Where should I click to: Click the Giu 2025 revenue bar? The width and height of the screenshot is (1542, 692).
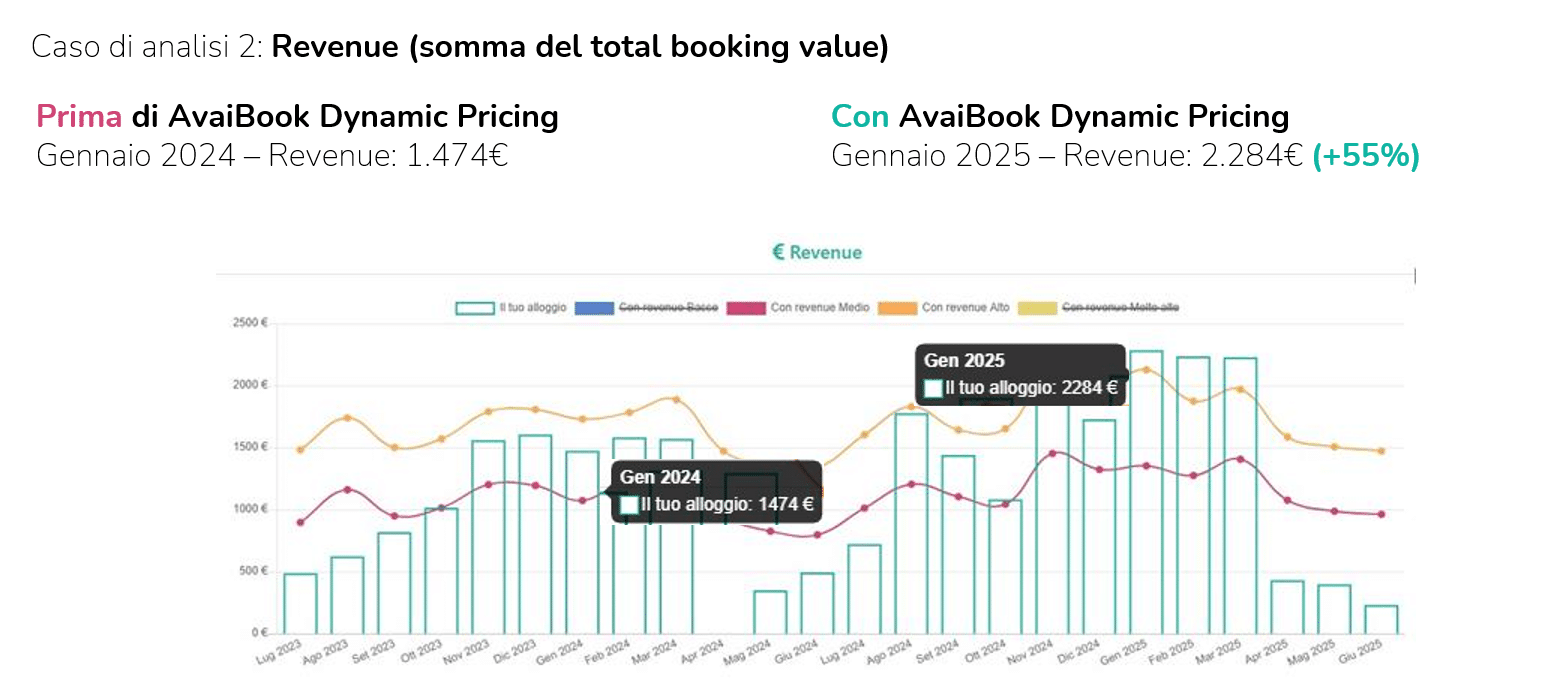[1381, 620]
